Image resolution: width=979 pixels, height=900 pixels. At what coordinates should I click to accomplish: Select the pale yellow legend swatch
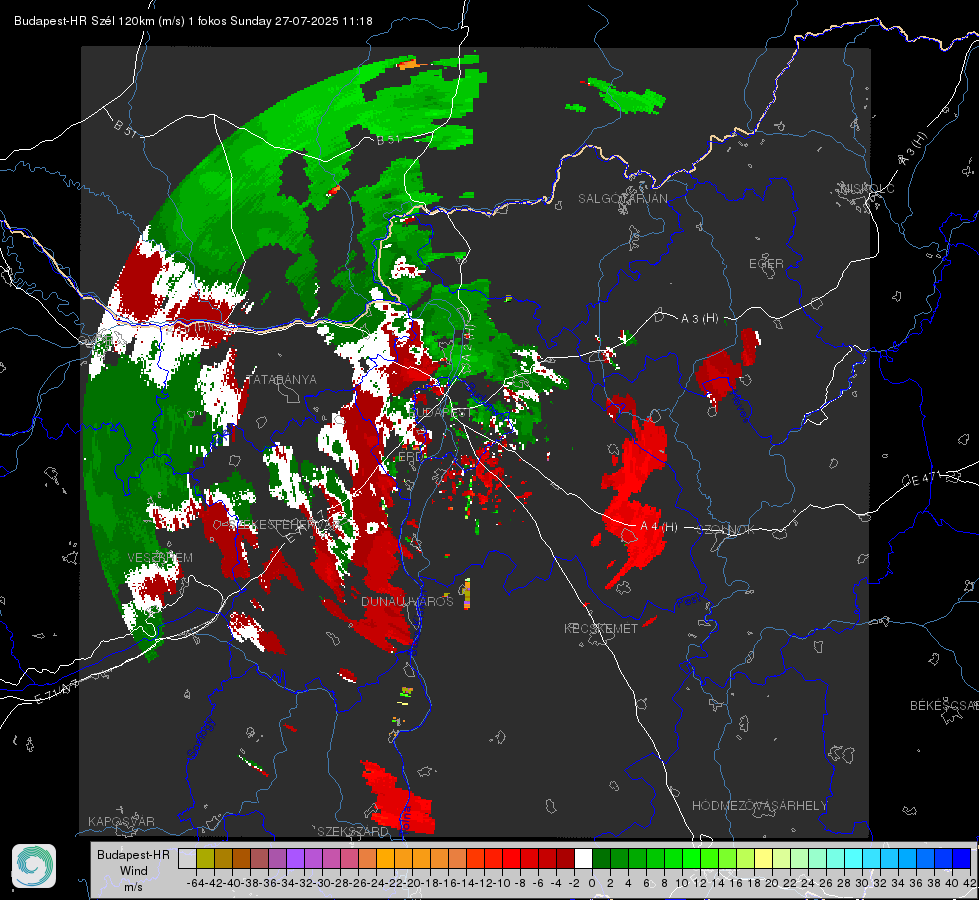[x=763, y=859]
